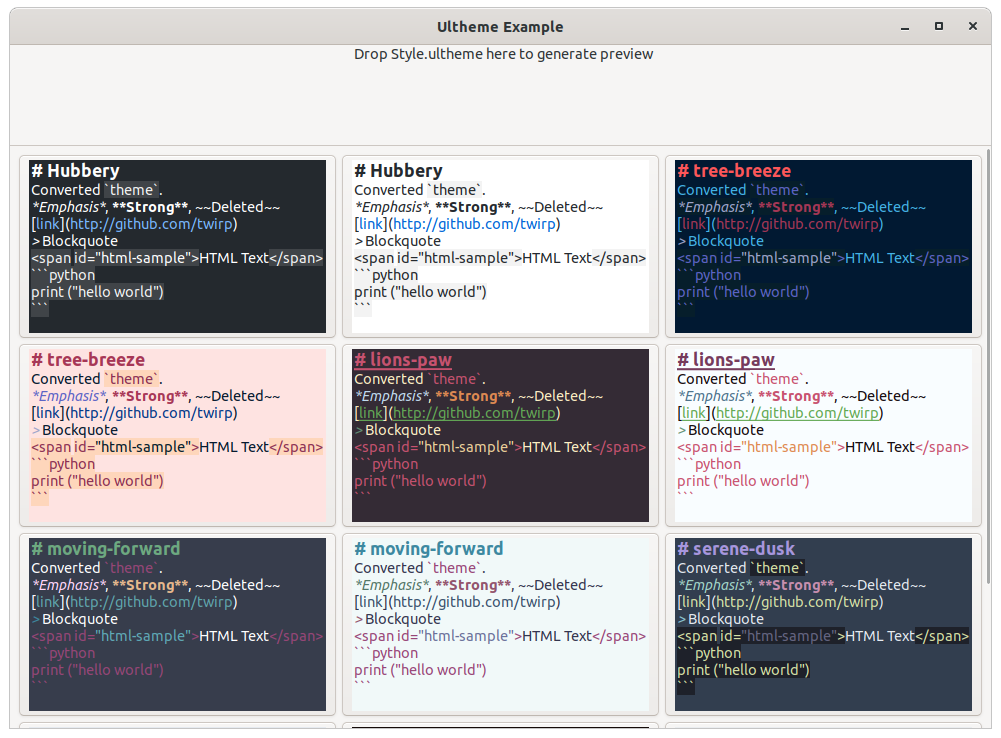1001x738 pixels.
Task: Close the Ultheme Example window
Action: (972, 26)
